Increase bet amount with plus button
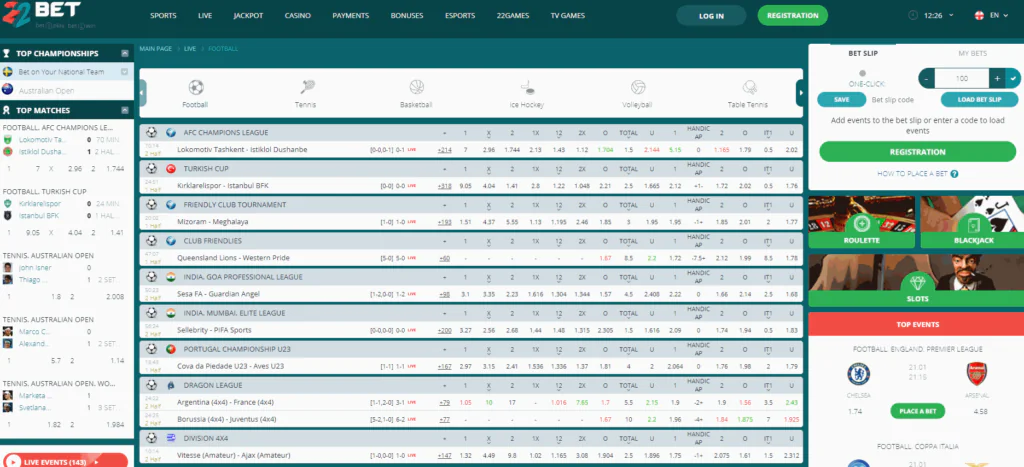The width and height of the screenshot is (1024, 467). [x=996, y=78]
